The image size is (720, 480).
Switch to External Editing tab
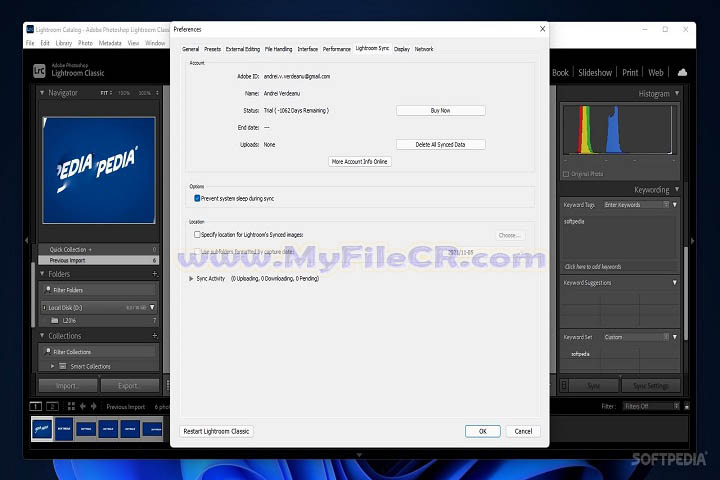(242, 49)
